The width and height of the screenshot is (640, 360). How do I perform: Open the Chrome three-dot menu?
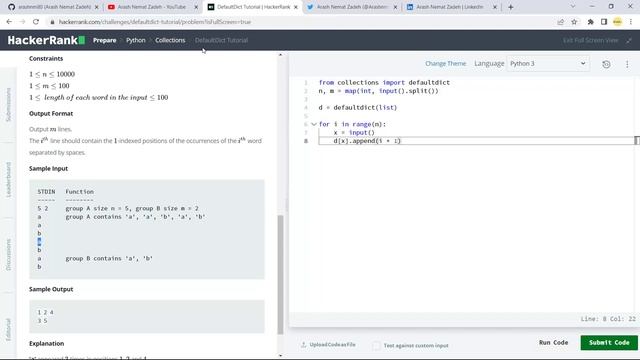[x=631, y=22]
